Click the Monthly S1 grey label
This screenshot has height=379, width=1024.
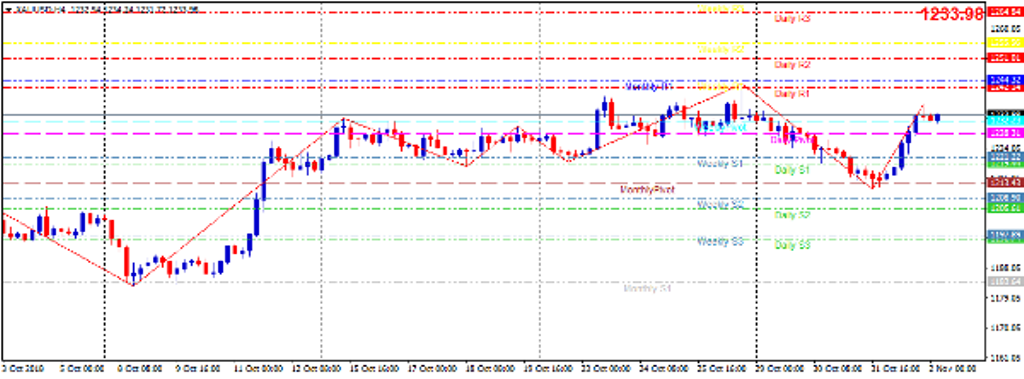coord(648,288)
